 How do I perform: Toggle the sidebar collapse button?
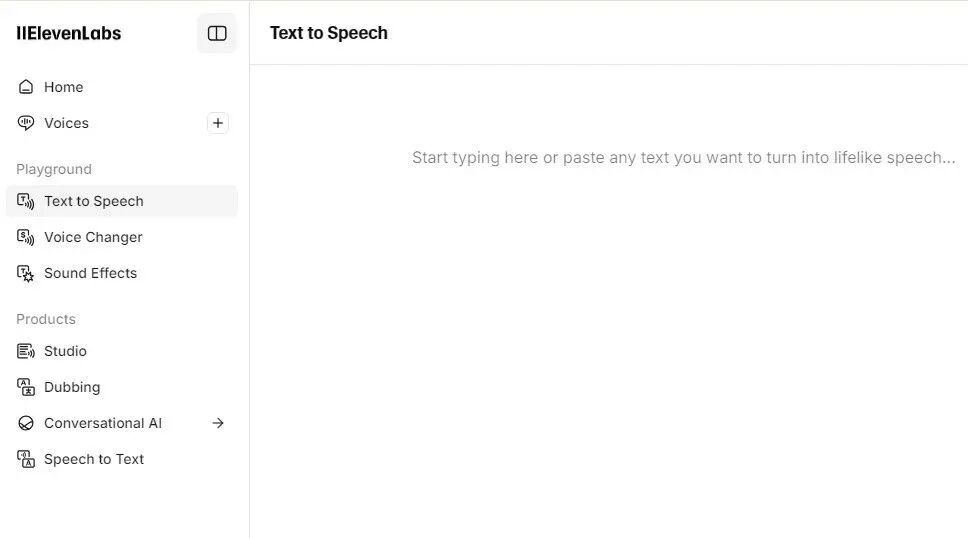[217, 33]
